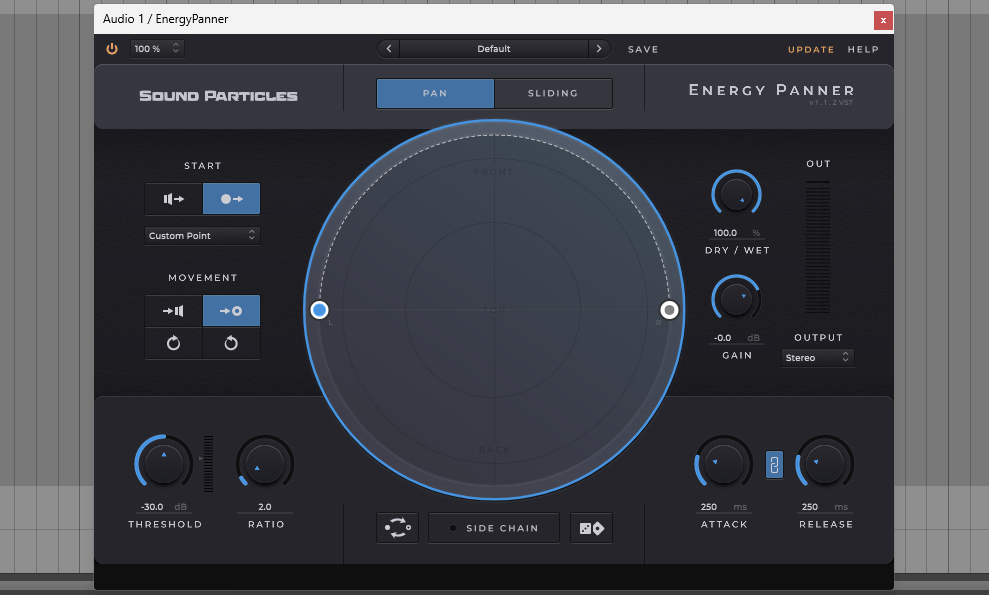Choose speaker start position icon
This screenshot has width=989, height=595.
point(173,199)
